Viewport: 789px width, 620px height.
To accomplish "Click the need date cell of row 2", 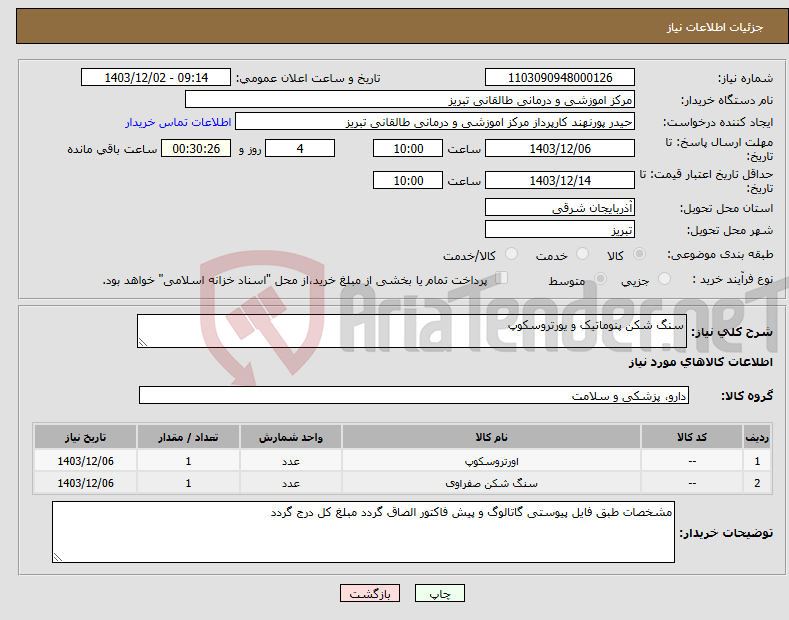I will click(x=86, y=483).
